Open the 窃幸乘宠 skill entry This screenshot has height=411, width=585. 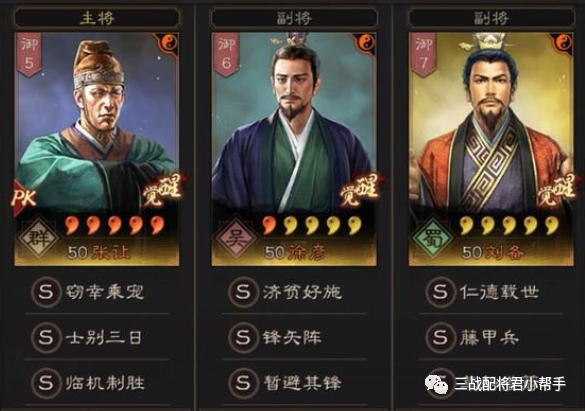(97, 292)
